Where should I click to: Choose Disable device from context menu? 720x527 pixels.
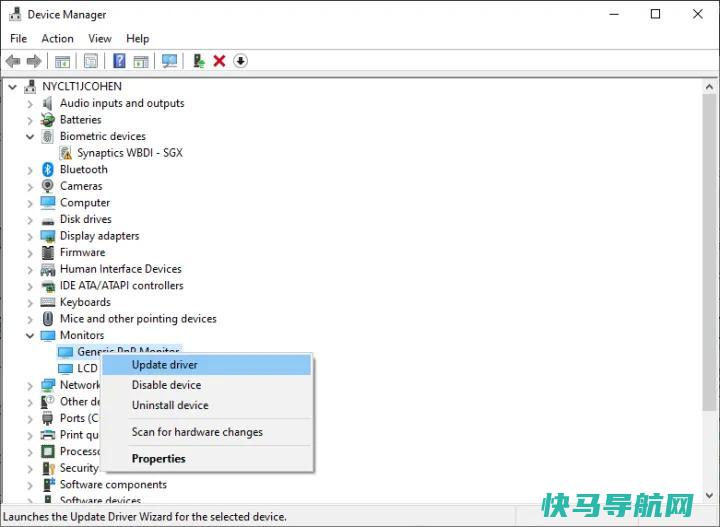click(207, 385)
